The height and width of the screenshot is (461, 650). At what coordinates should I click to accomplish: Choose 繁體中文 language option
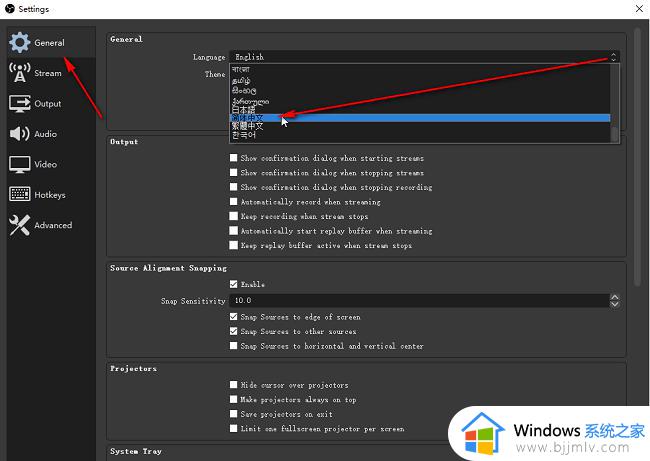[x=420, y=126]
